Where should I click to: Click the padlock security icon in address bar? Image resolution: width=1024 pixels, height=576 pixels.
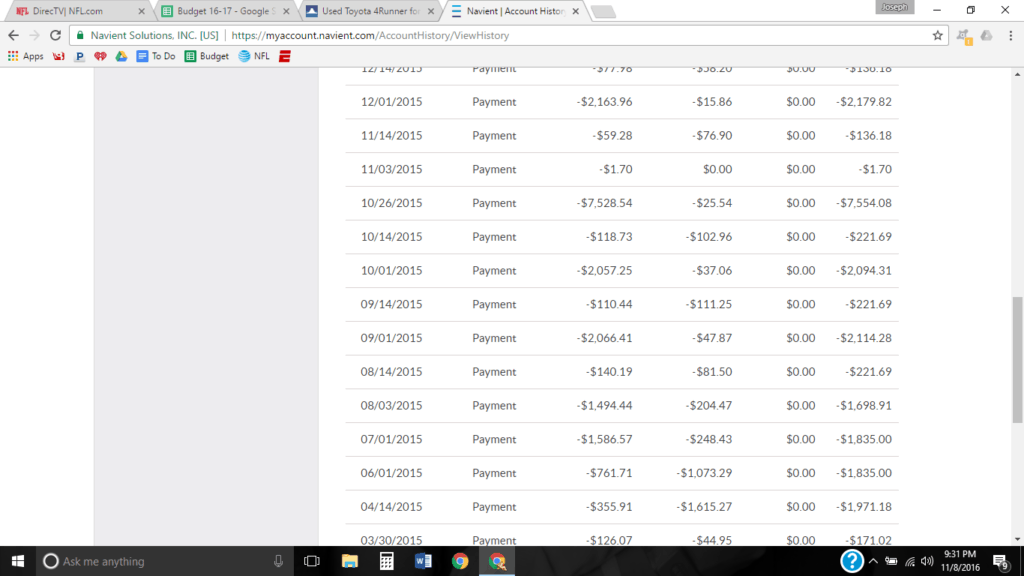click(78, 34)
